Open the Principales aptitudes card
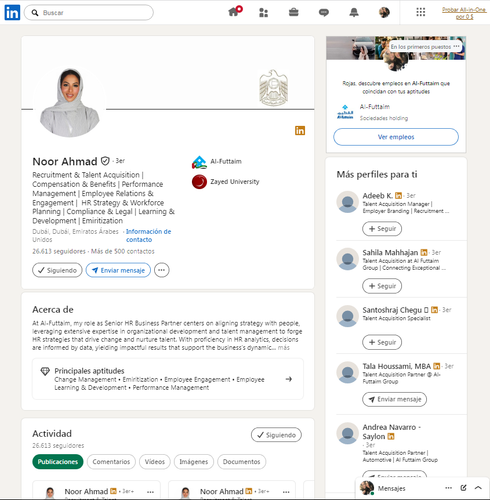The height and width of the screenshot is (500, 490). coord(168,379)
